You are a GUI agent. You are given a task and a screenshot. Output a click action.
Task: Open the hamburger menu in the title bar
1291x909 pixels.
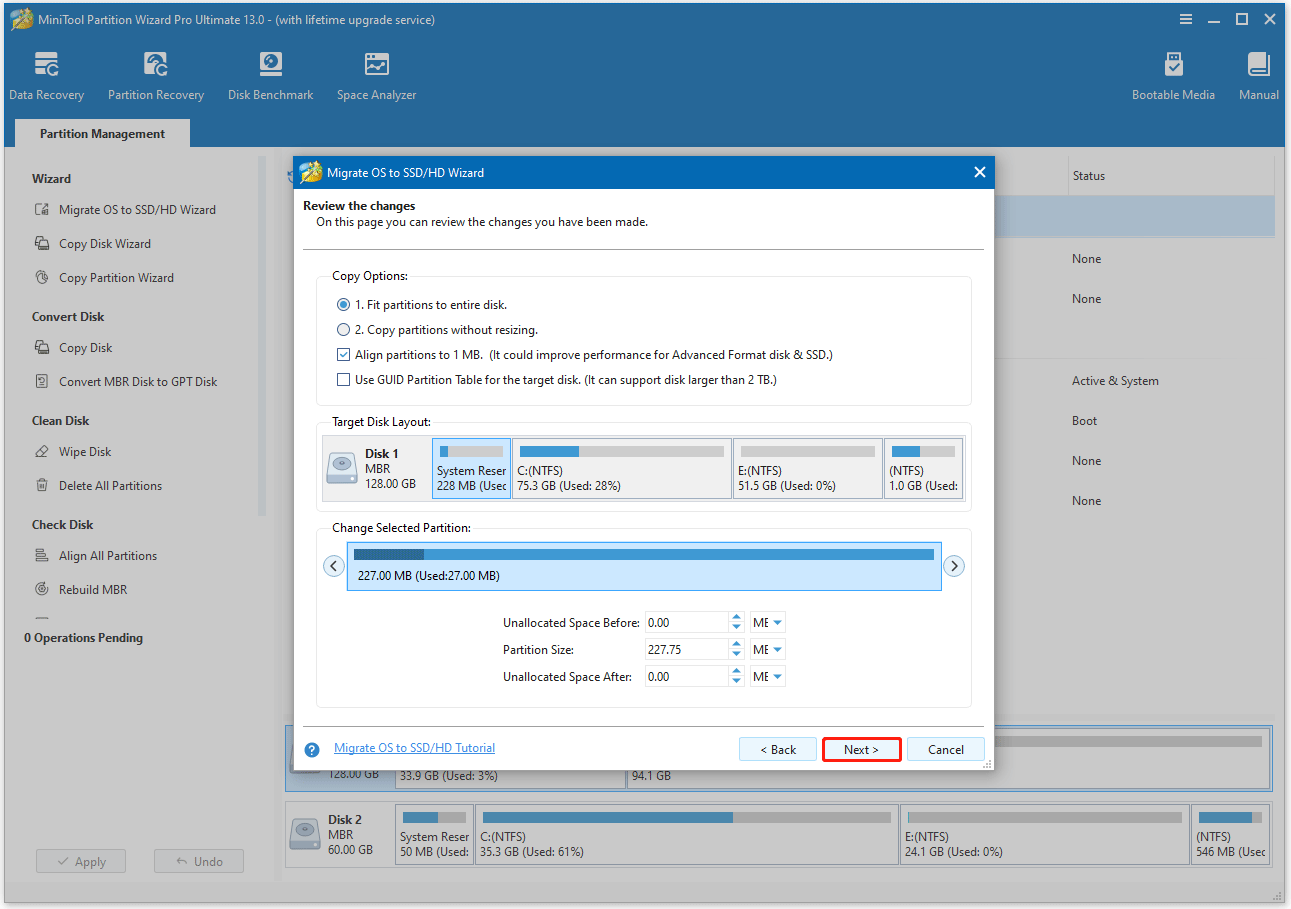tap(1185, 18)
